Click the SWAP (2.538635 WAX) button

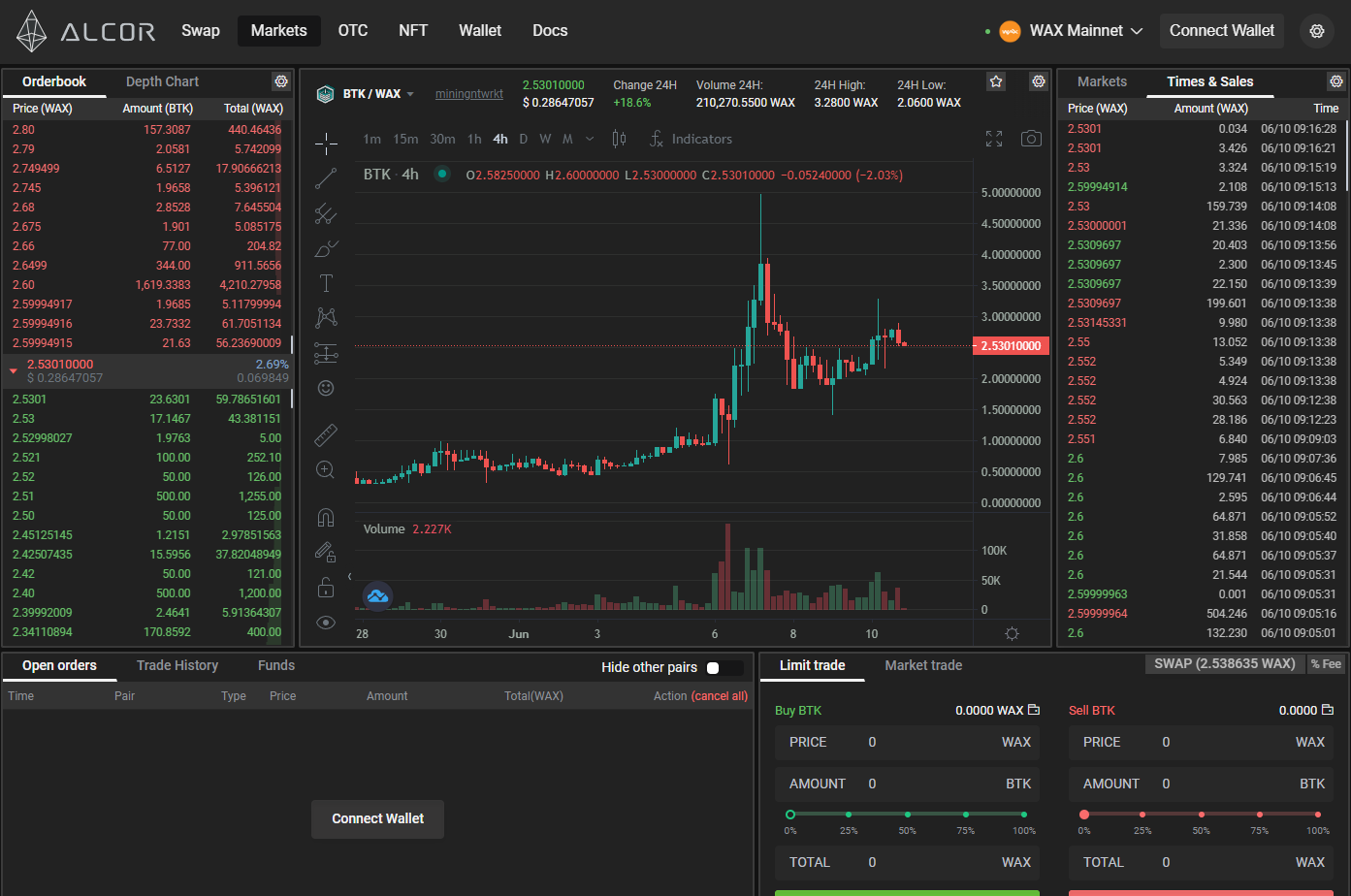coord(1225,663)
